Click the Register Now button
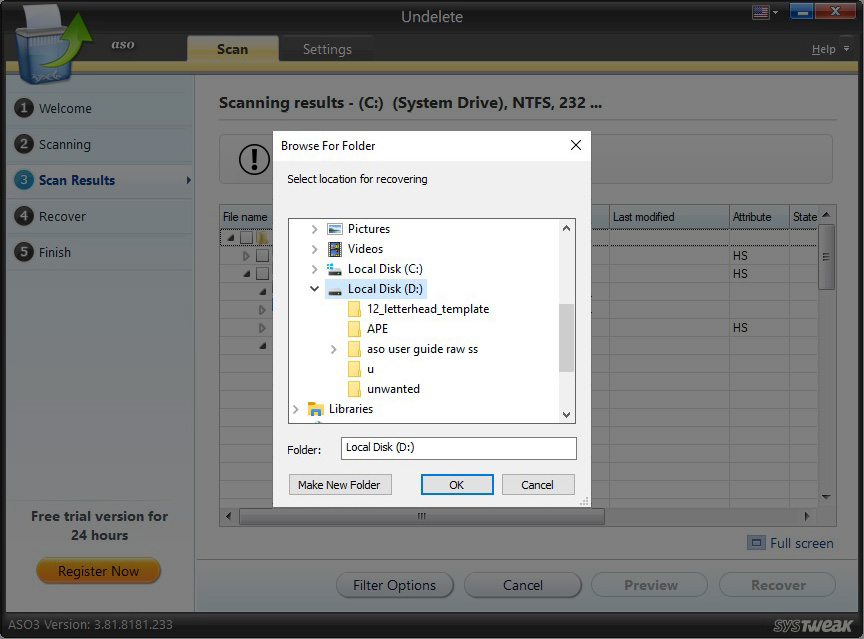864x639 pixels. coord(97,571)
